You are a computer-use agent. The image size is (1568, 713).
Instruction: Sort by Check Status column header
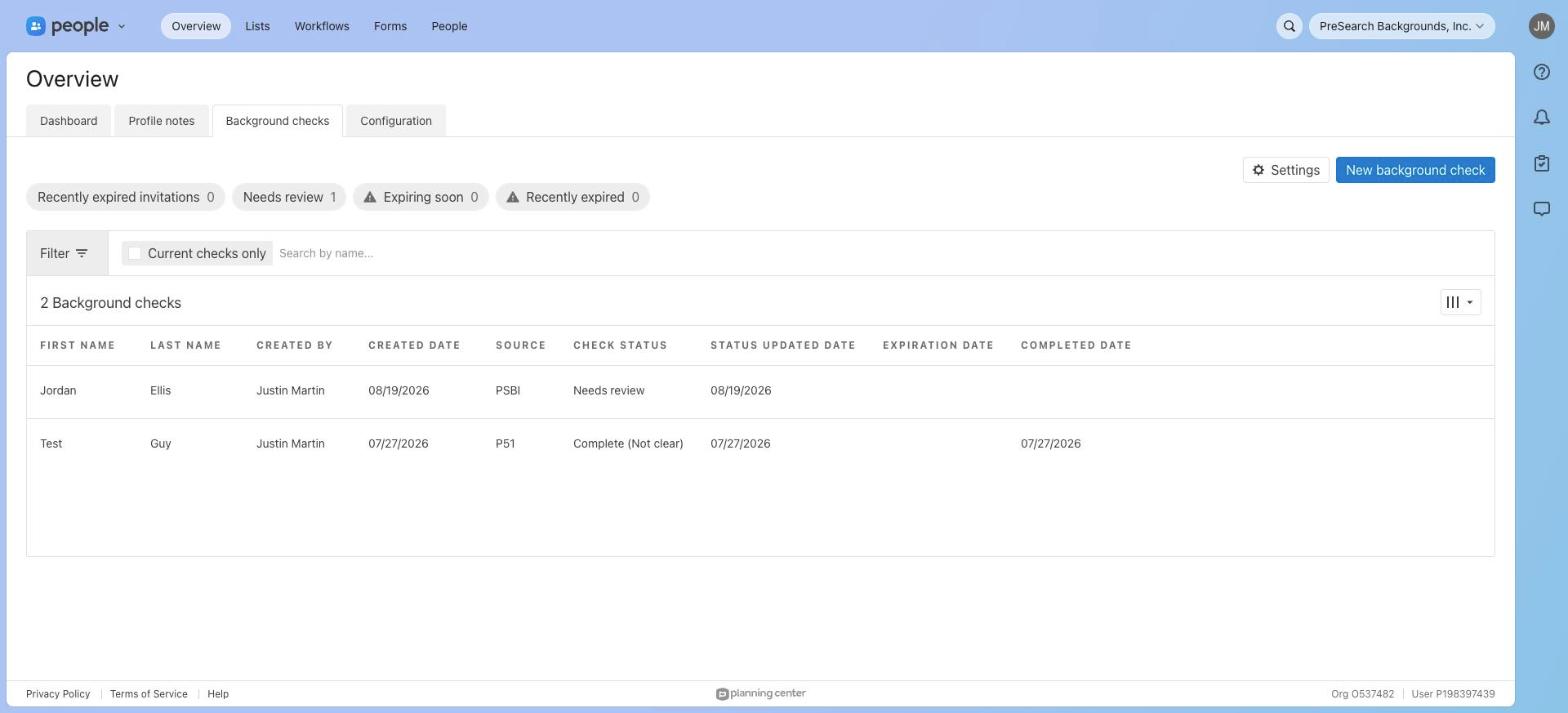(620, 345)
